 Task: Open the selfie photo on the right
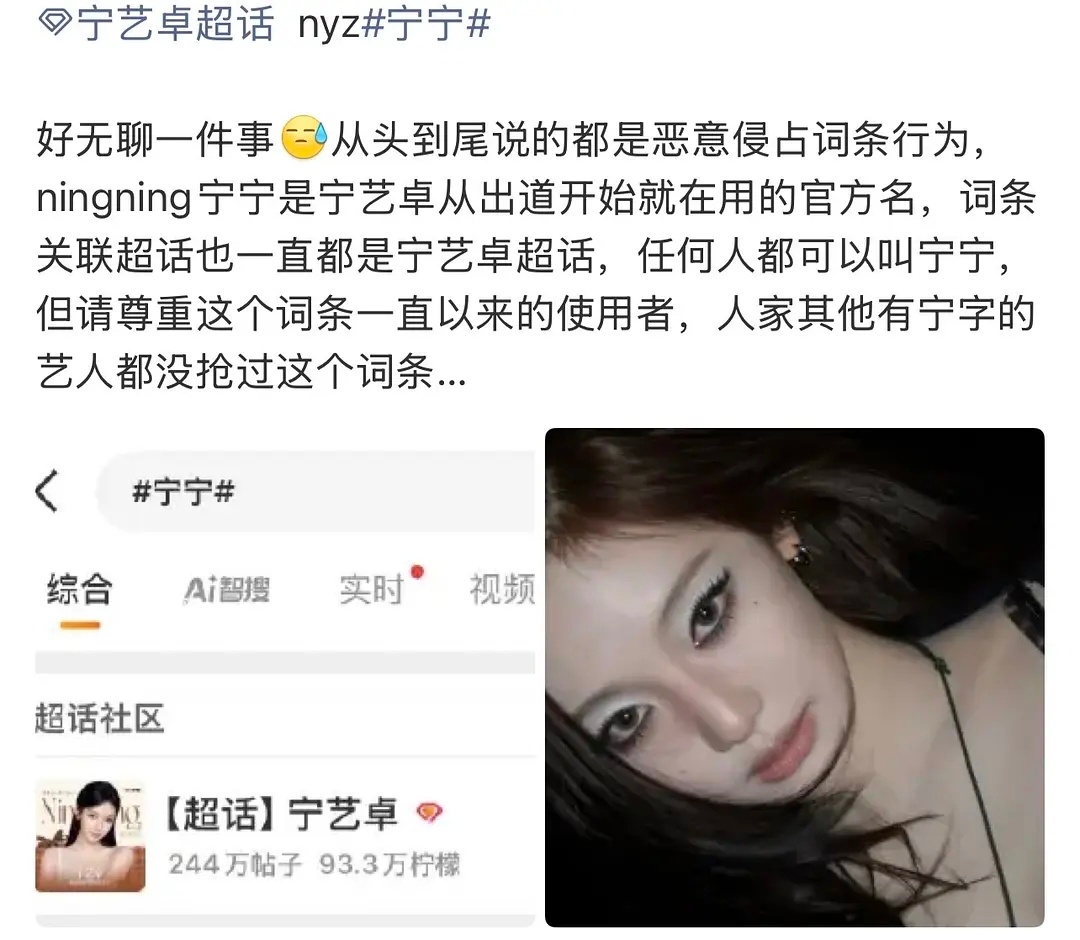tap(795, 678)
